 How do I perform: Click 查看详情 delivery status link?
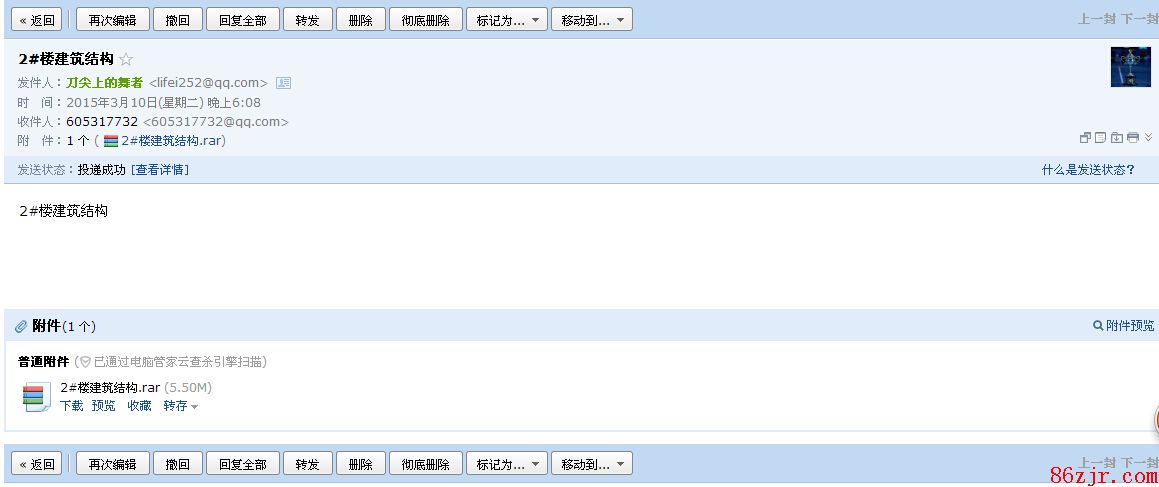click(160, 170)
